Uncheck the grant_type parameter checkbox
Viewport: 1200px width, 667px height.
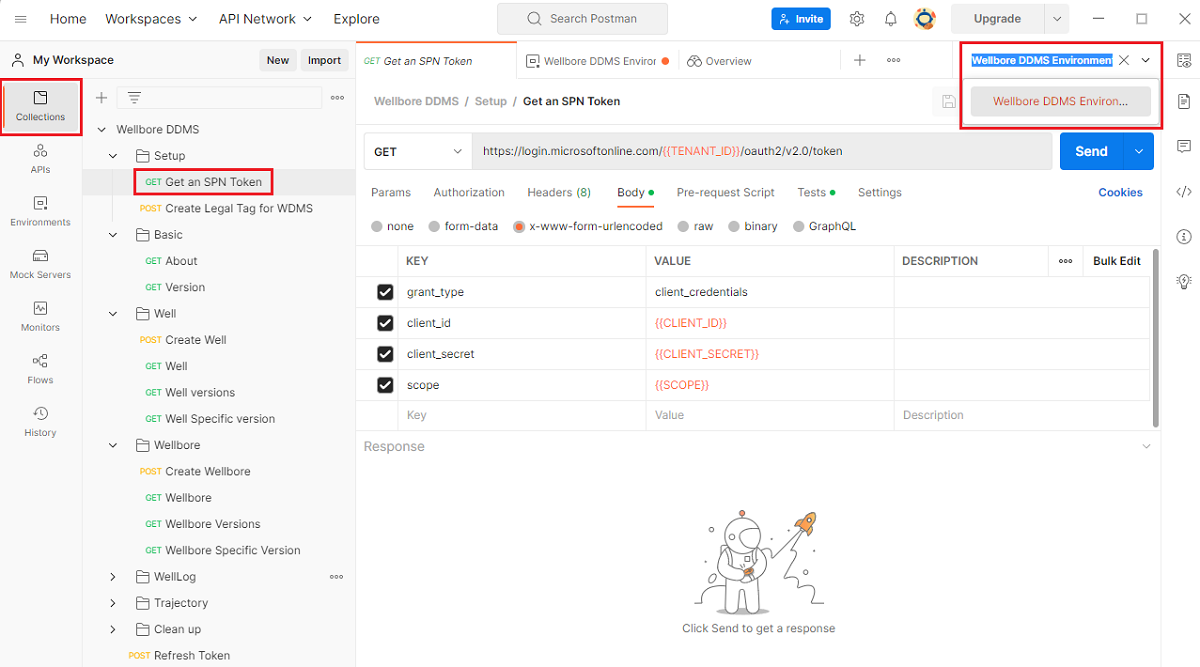click(x=385, y=292)
